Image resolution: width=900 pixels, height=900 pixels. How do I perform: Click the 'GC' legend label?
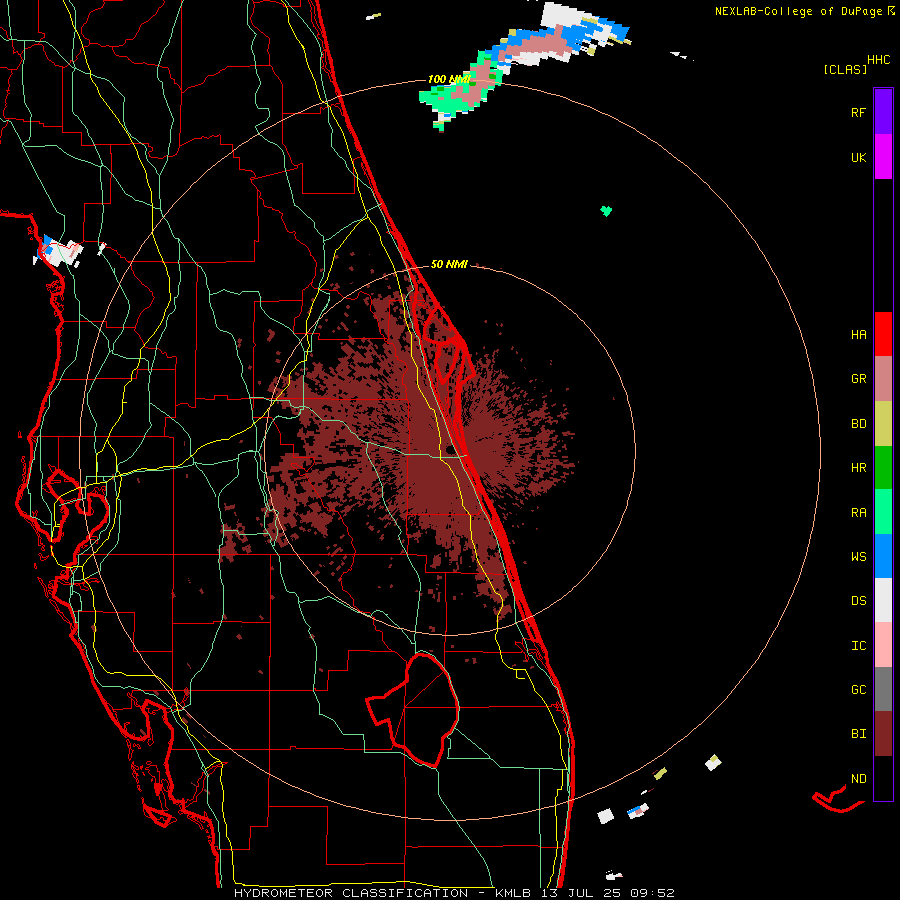(x=858, y=690)
